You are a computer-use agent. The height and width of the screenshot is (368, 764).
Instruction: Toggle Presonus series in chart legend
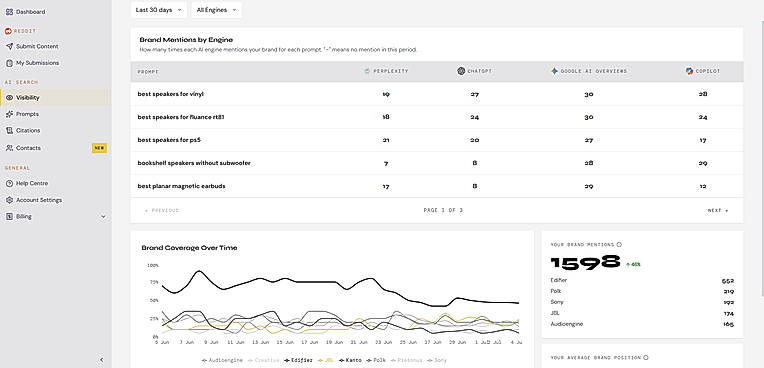406,360
